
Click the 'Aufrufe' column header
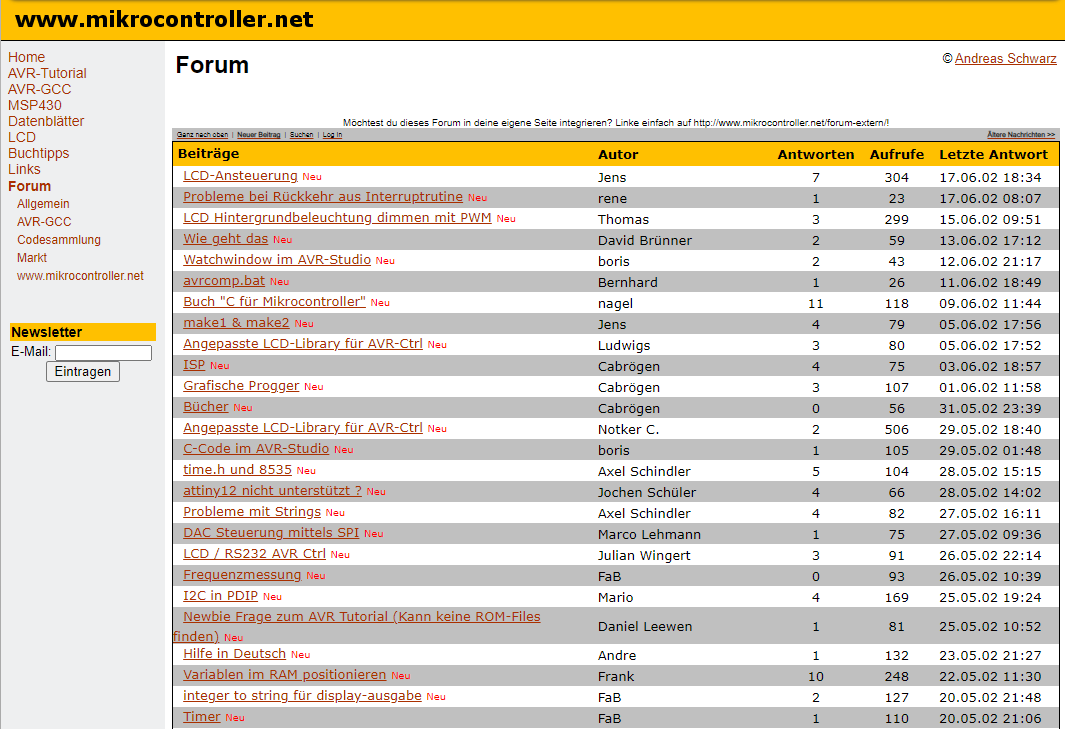(897, 155)
